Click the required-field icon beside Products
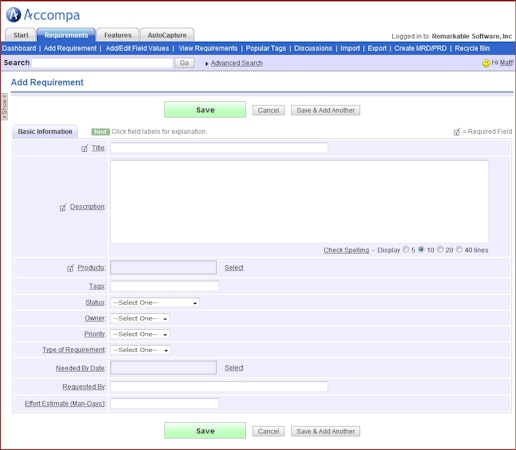Viewport: 516px width, 450px height. (x=70, y=268)
